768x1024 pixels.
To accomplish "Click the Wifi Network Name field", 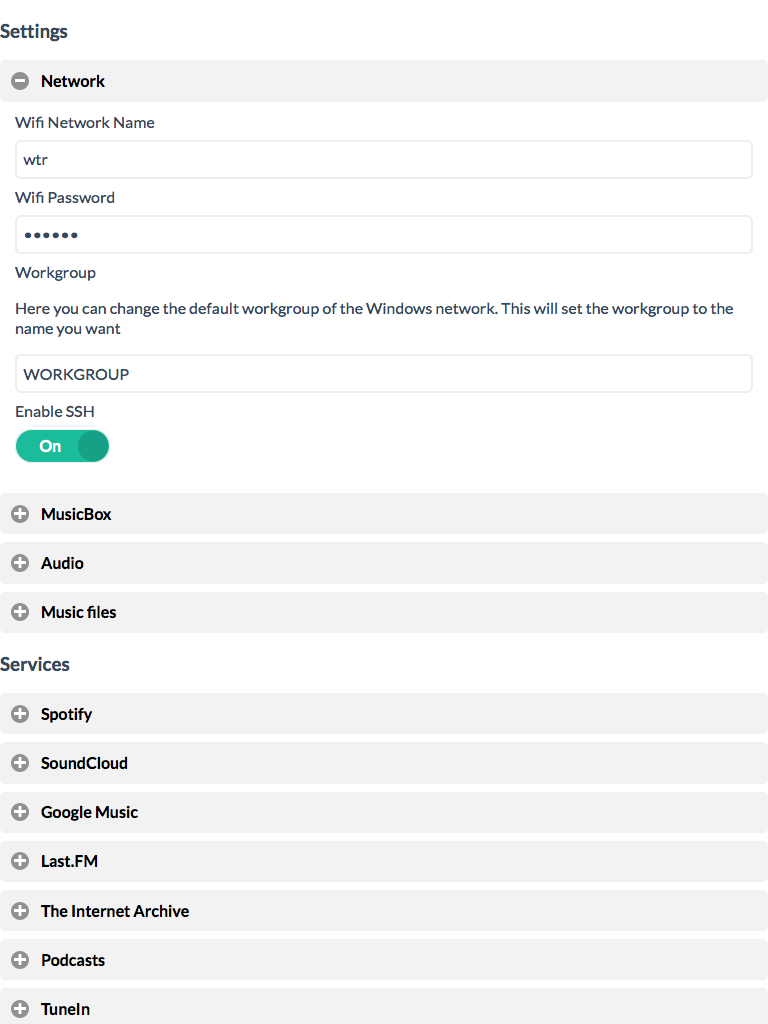I will [x=384, y=159].
